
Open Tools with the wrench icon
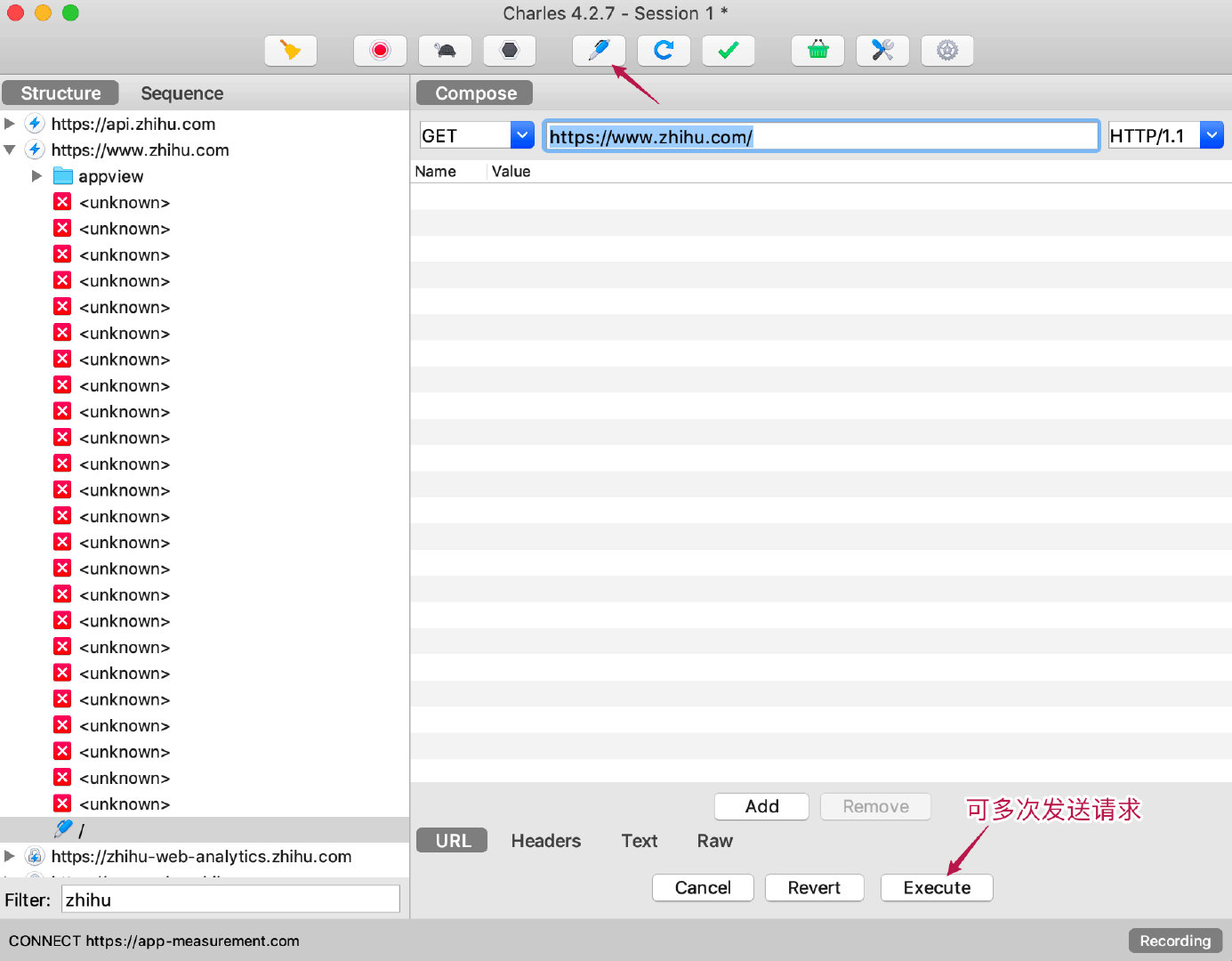point(882,51)
